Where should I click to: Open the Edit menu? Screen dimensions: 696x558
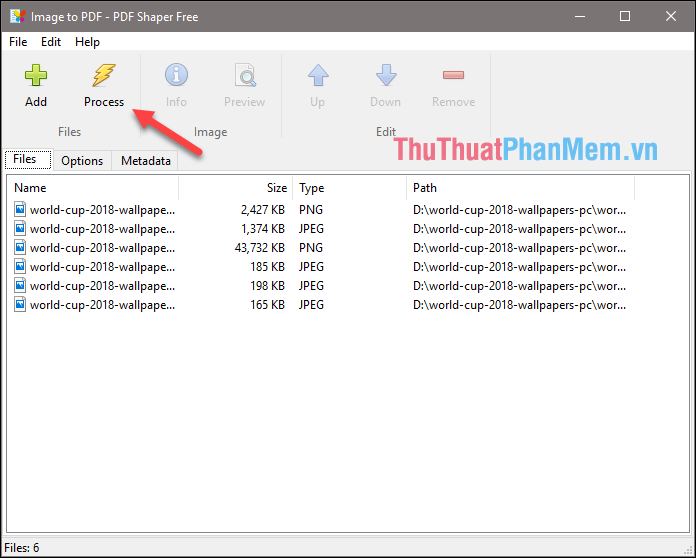click(51, 42)
